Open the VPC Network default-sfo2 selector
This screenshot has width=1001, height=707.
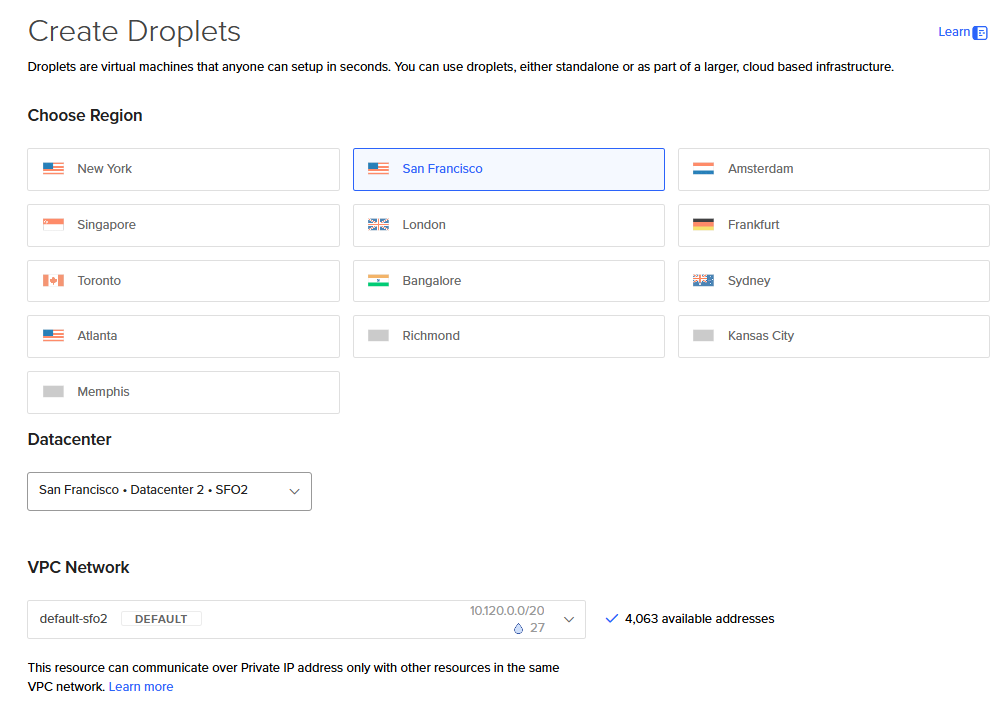306,619
